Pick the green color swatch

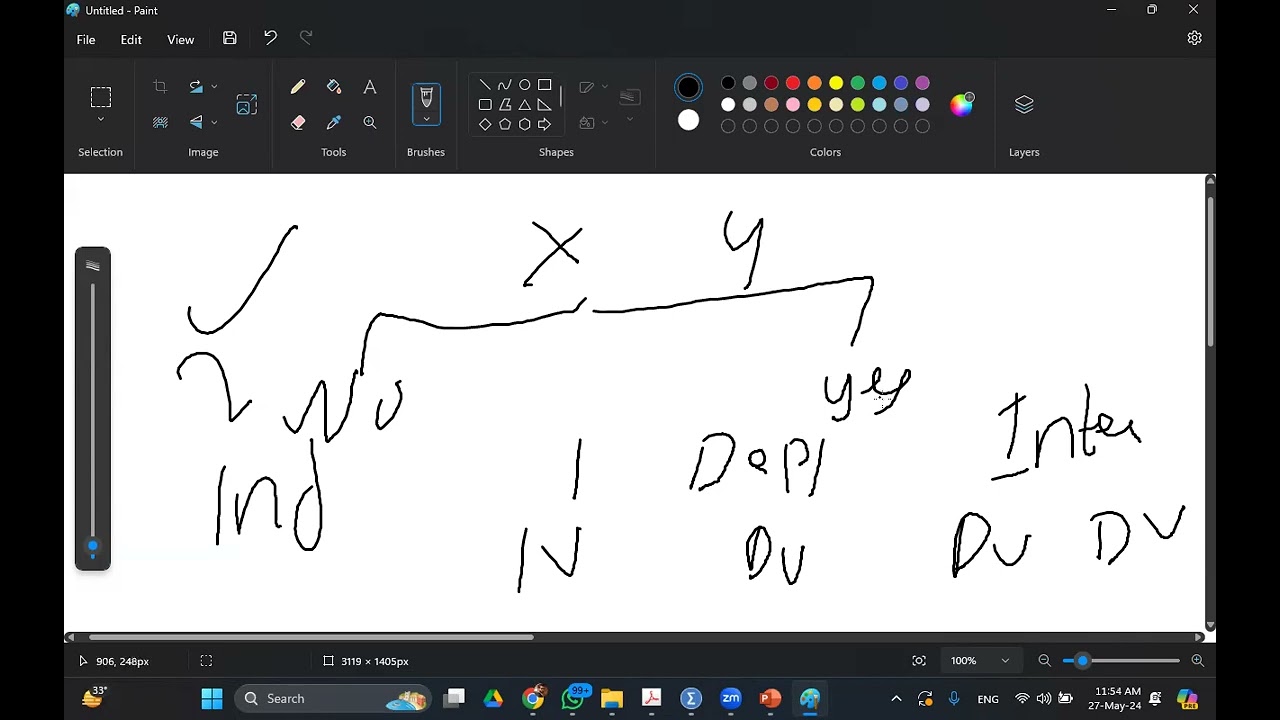point(858,83)
